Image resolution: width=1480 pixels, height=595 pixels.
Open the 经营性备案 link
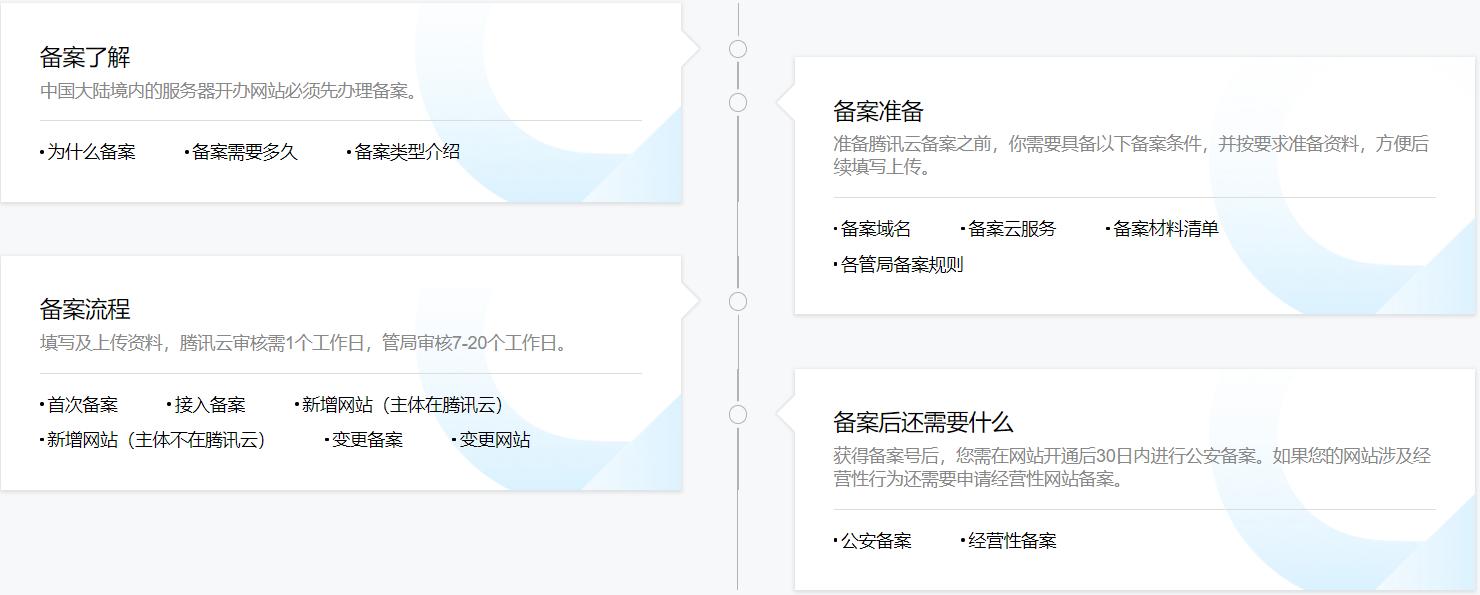pyautogui.click(x=1012, y=541)
